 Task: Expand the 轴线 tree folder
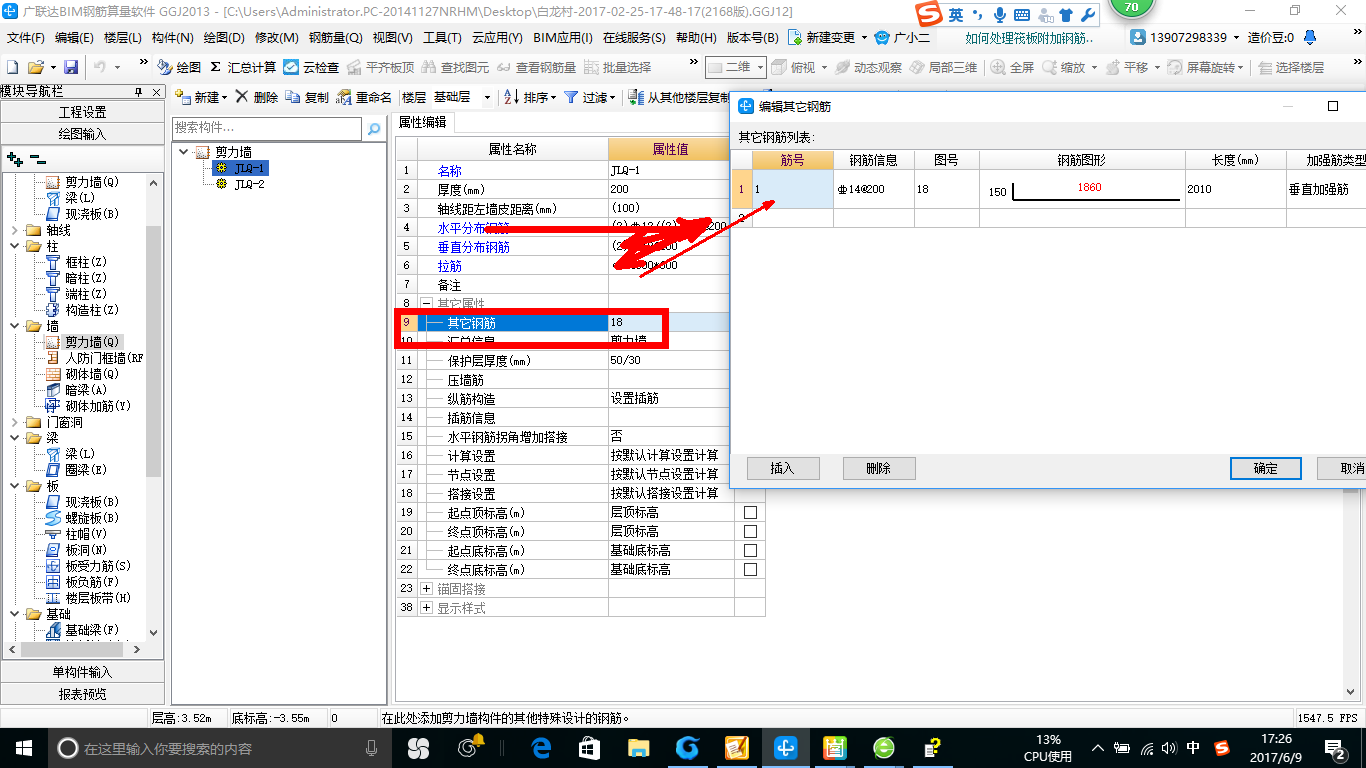[x=15, y=230]
